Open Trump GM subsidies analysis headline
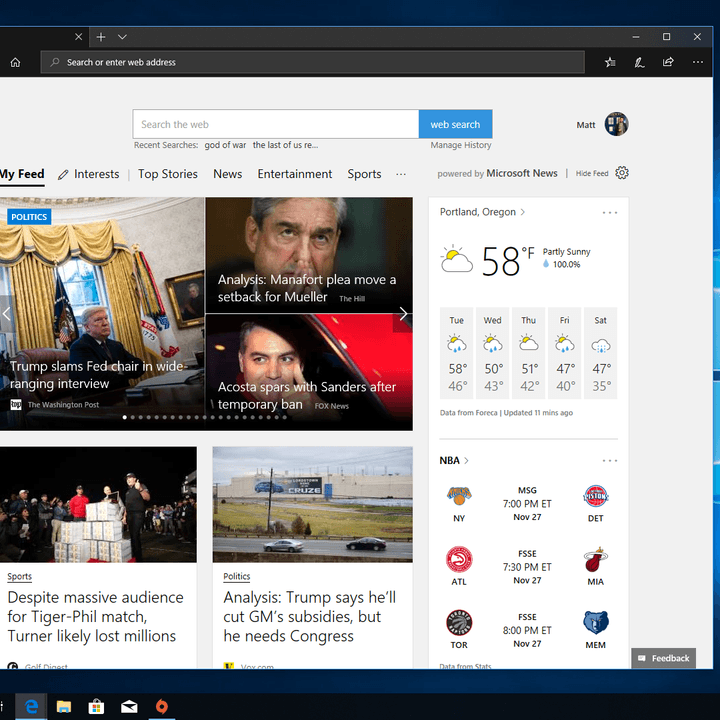Screen dimensions: 720x720 click(x=309, y=617)
